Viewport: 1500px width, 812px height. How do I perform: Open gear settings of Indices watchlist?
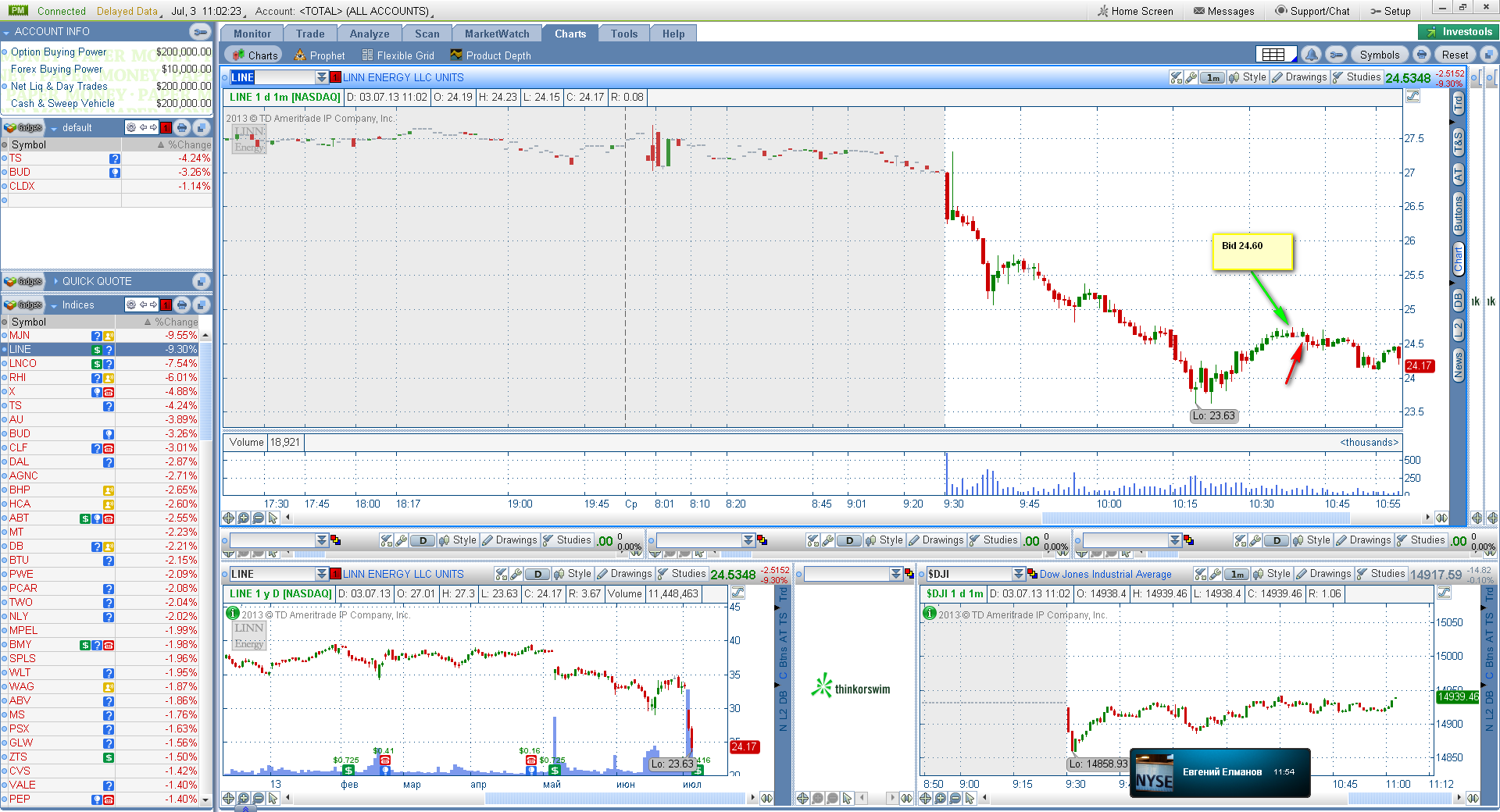pyautogui.click(x=131, y=305)
